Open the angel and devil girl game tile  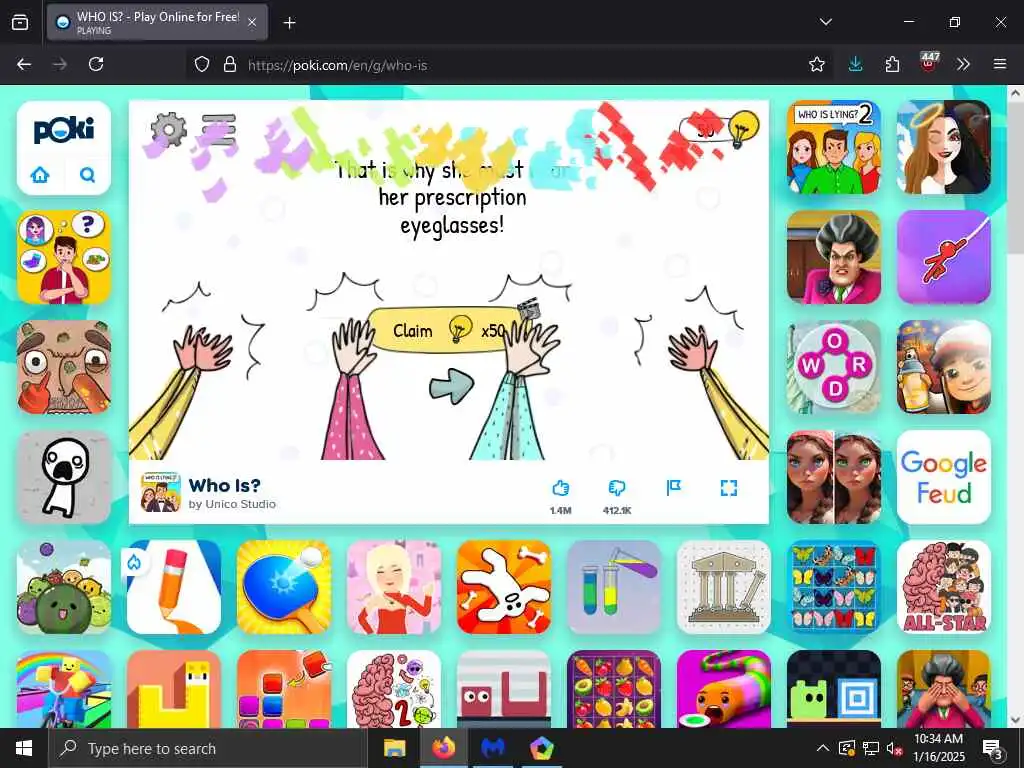point(944,147)
